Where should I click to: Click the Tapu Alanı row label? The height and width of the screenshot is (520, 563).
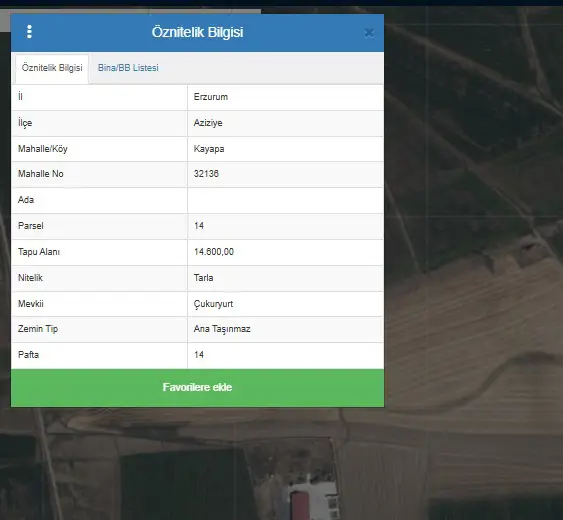pyautogui.click(x=39, y=252)
